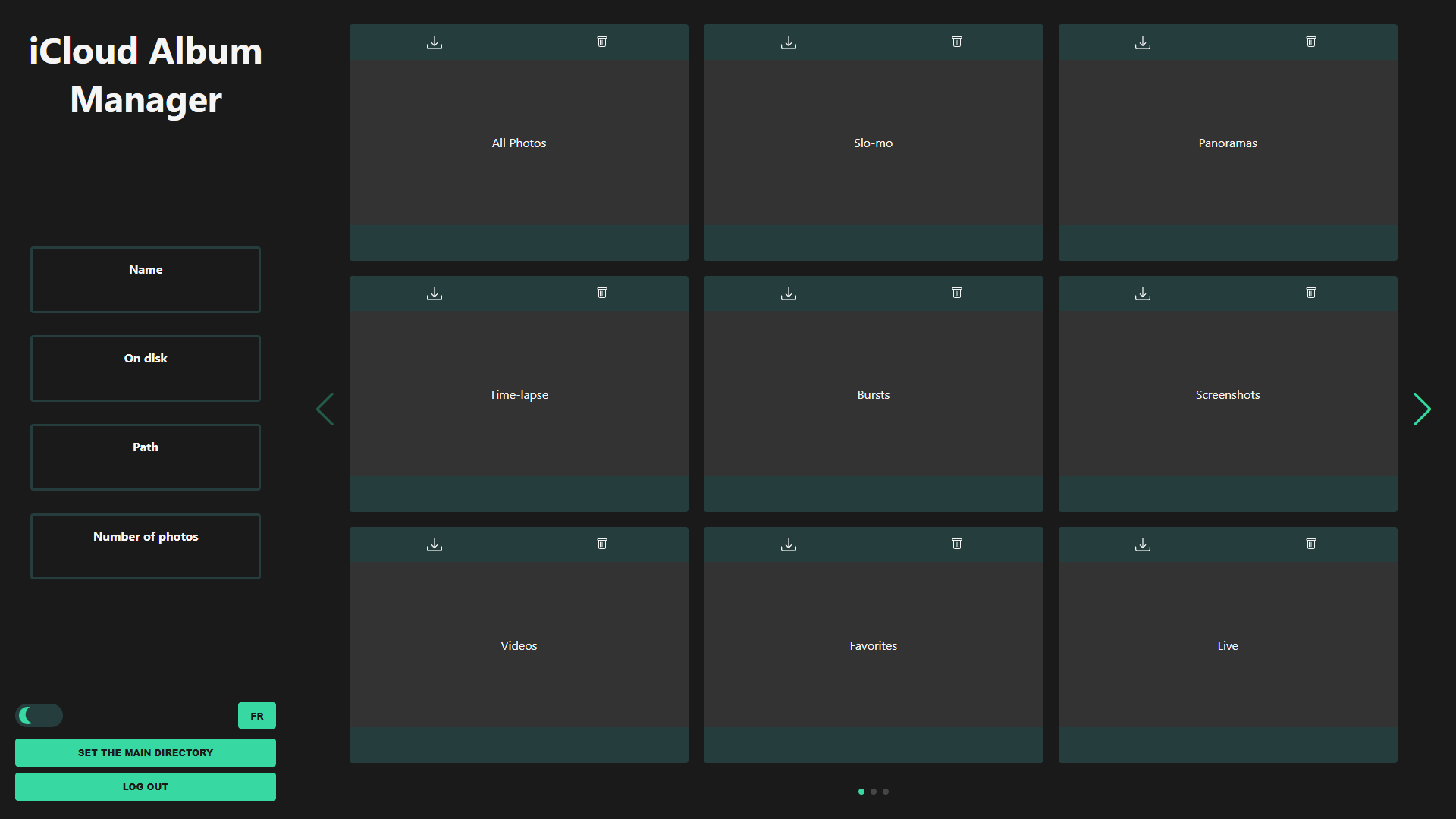Click the Log Out button

146,786
